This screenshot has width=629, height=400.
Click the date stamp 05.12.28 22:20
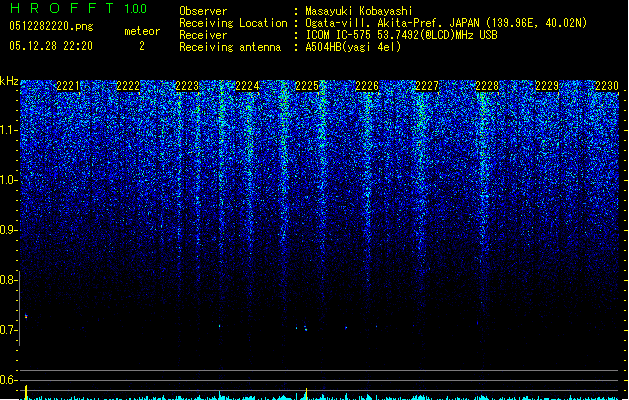click(51, 46)
